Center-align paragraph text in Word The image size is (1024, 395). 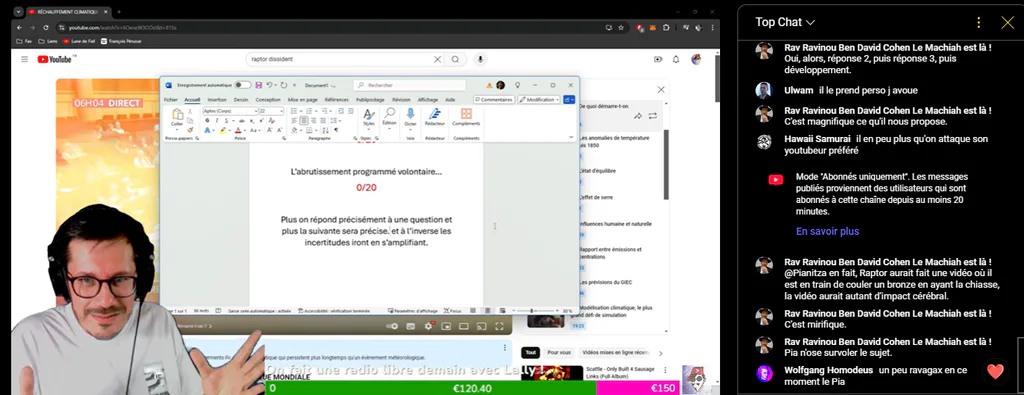(305, 121)
